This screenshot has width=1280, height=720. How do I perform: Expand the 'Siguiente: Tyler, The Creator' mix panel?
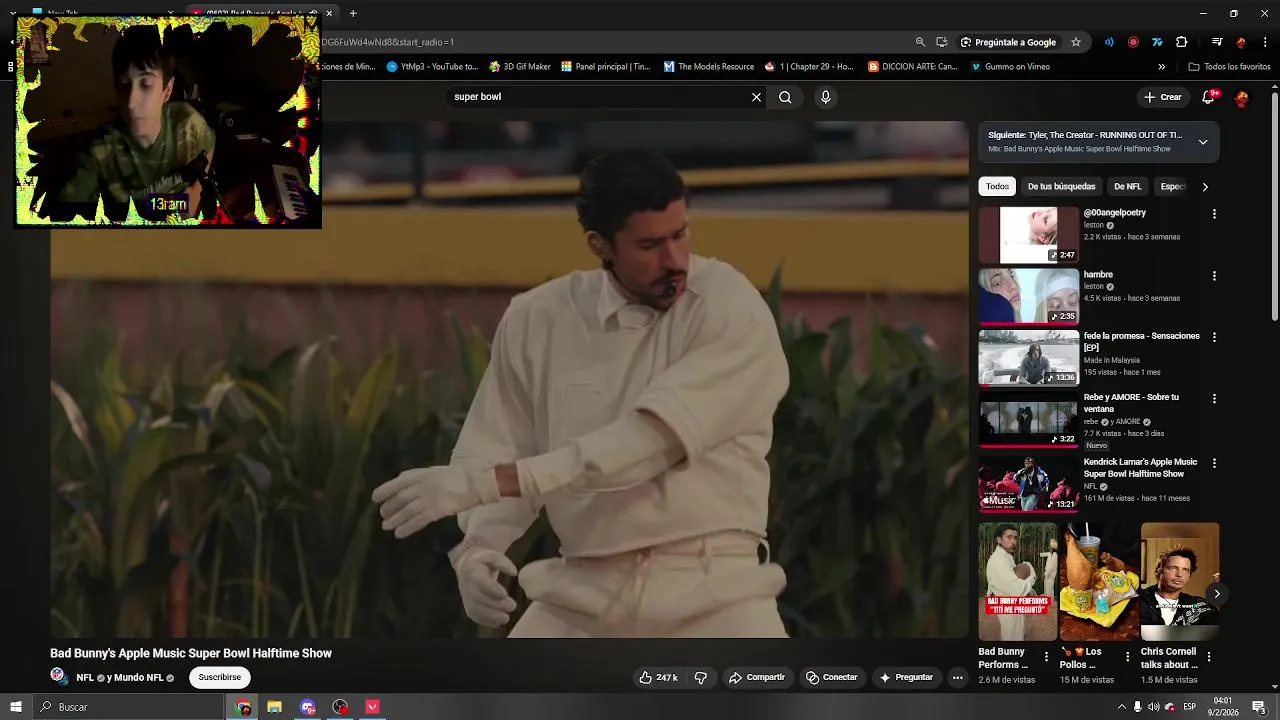coord(1203,142)
